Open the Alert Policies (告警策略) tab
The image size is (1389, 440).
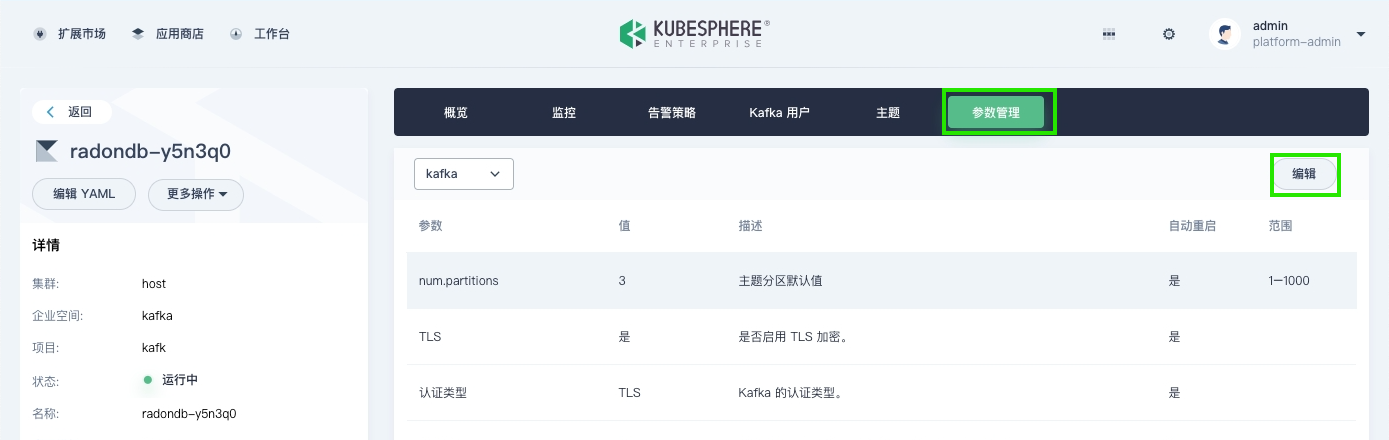click(672, 113)
